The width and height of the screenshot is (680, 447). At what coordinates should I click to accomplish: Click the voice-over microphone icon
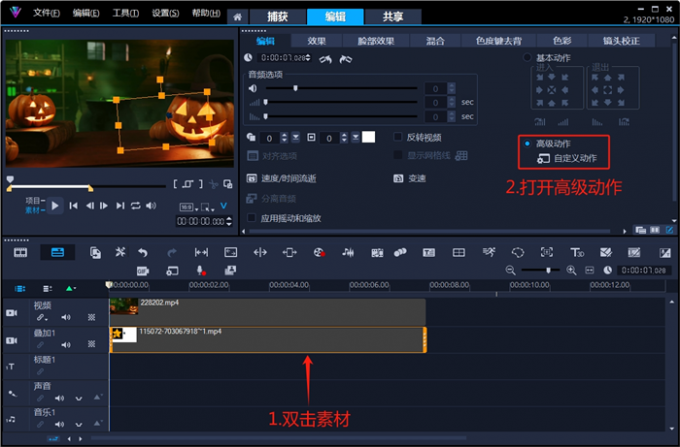click(x=201, y=271)
